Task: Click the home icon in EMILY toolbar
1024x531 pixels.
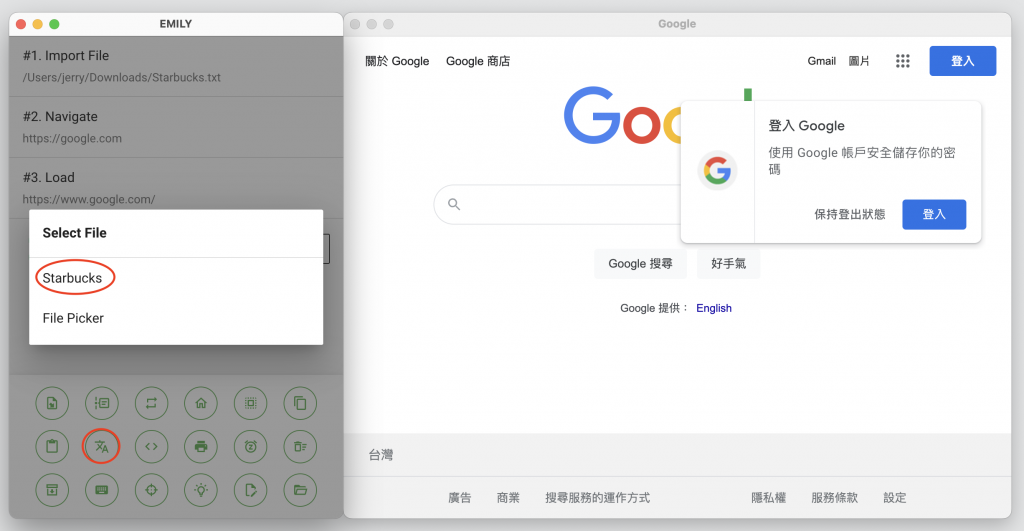Action: (201, 404)
